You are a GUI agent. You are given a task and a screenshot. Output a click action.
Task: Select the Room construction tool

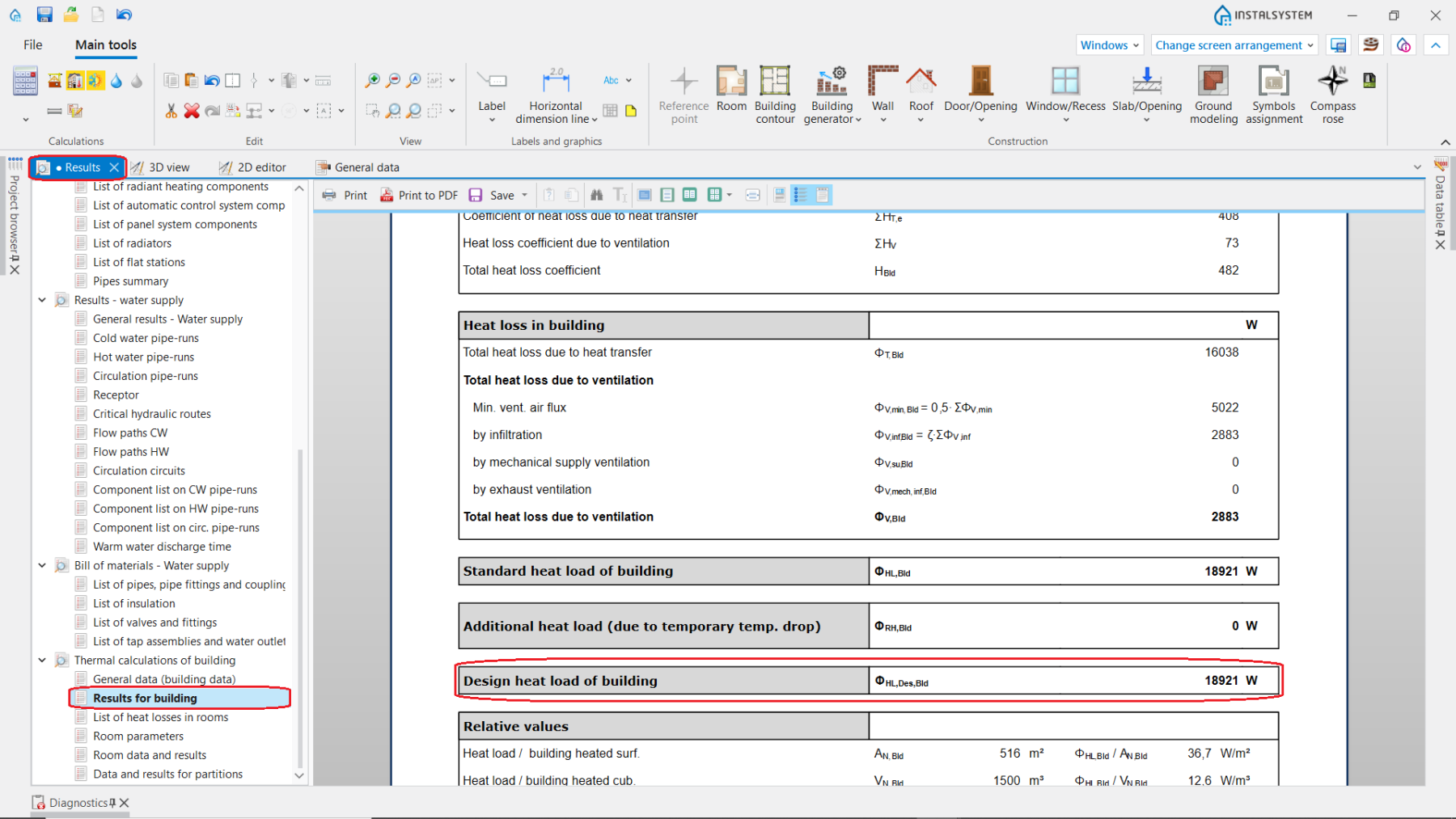pos(731,89)
